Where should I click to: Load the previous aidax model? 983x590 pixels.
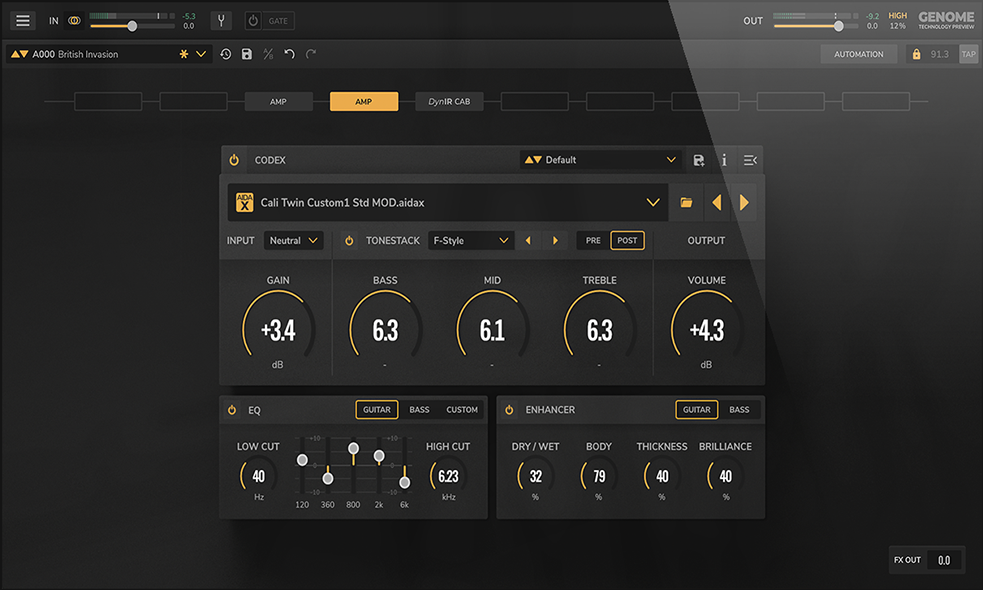[x=717, y=203]
